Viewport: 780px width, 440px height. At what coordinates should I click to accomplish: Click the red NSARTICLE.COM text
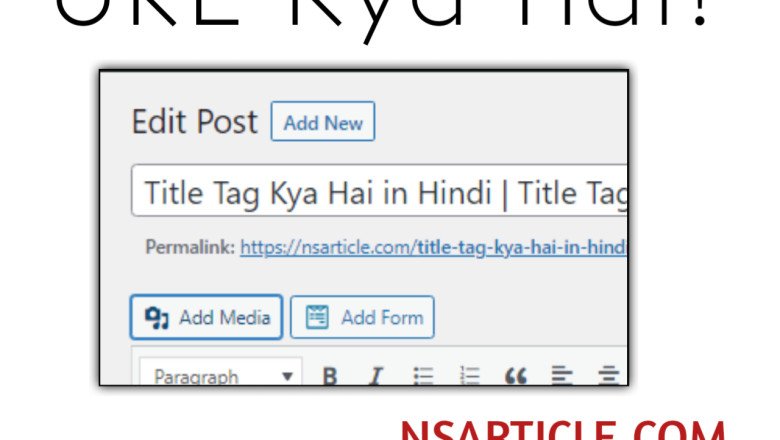coord(562,430)
